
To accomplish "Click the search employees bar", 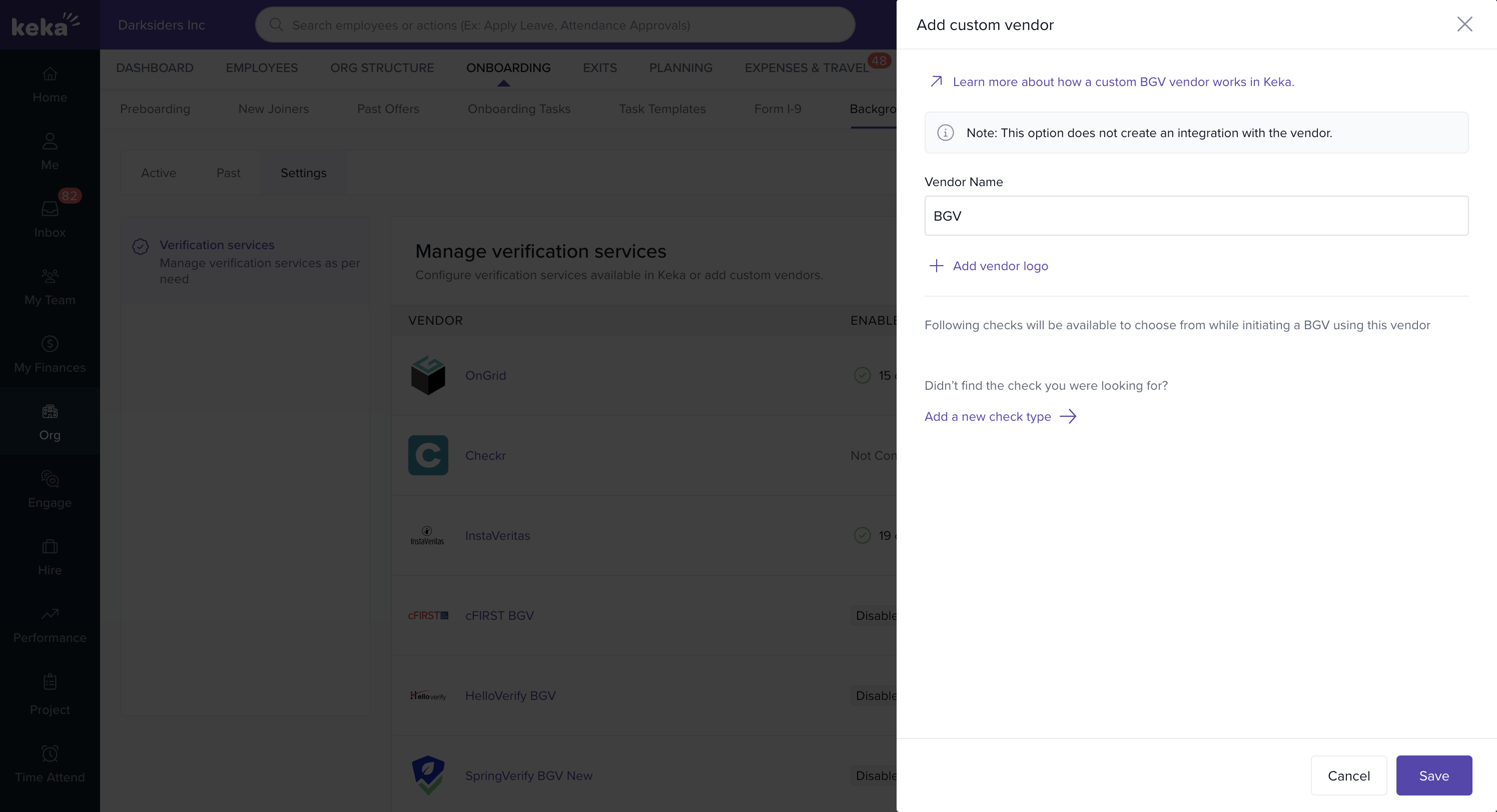I will [x=555, y=25].
